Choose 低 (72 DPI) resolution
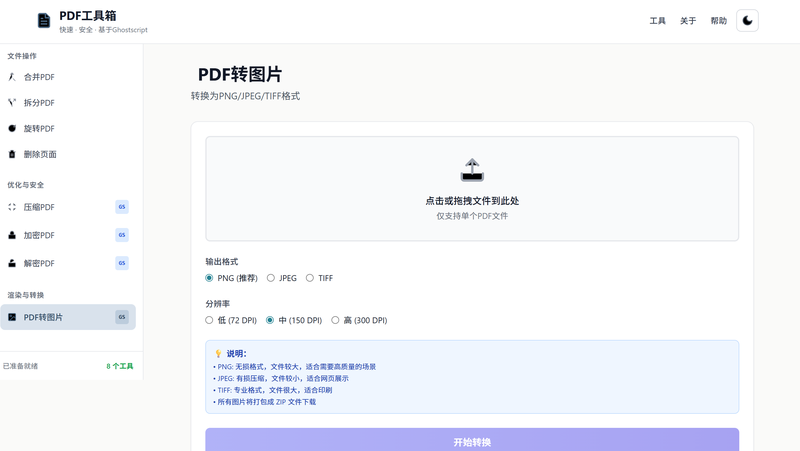The width and height of the screenshot is (800, 451). click(x=209, y=320)
